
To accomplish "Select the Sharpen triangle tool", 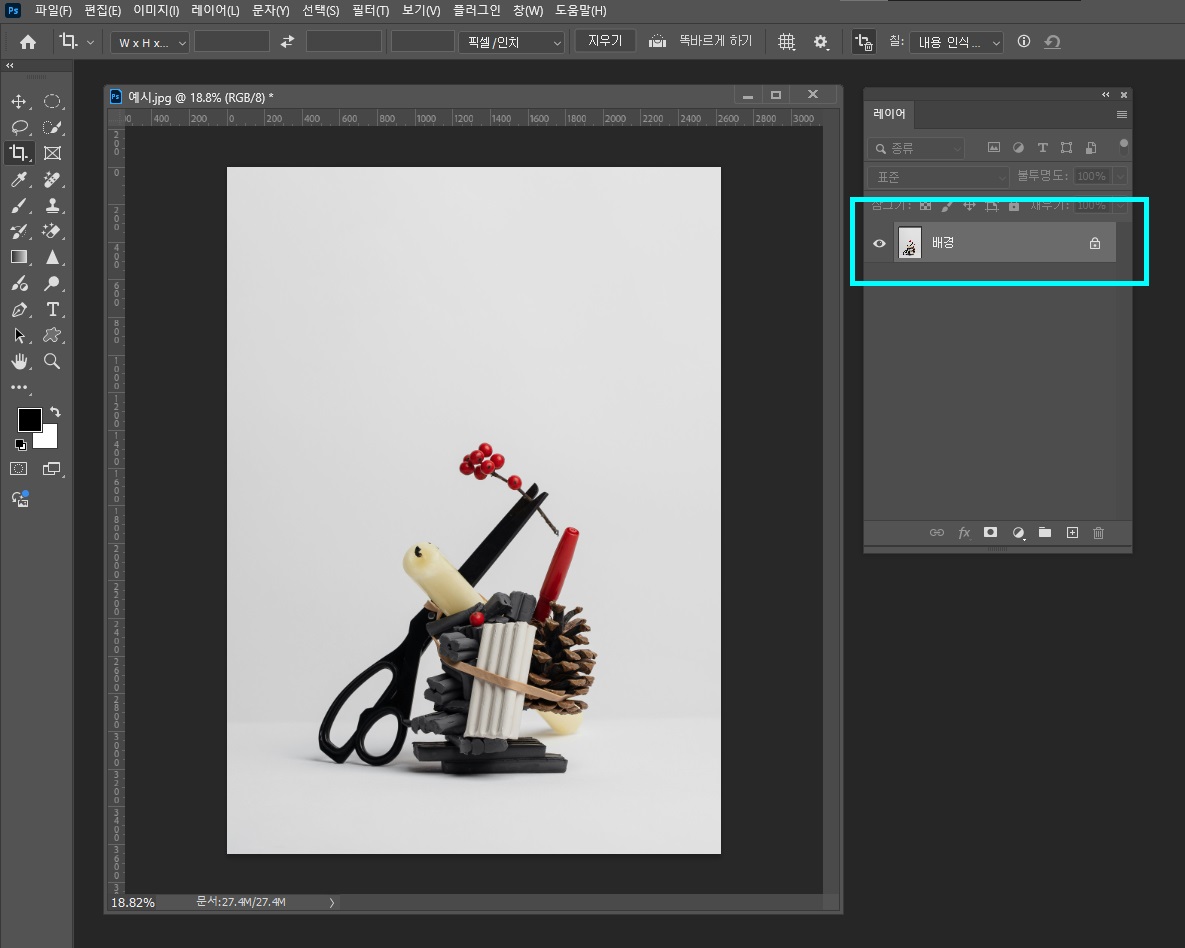I will point(52,257).
